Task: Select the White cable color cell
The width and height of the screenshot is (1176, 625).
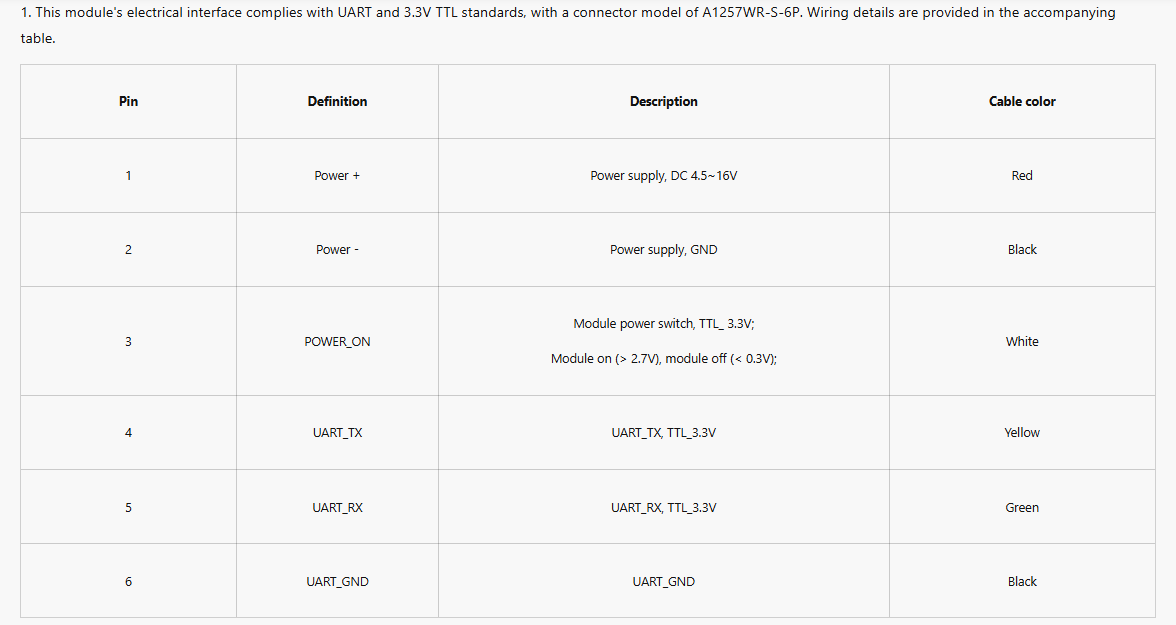Action: (1022, 341)
